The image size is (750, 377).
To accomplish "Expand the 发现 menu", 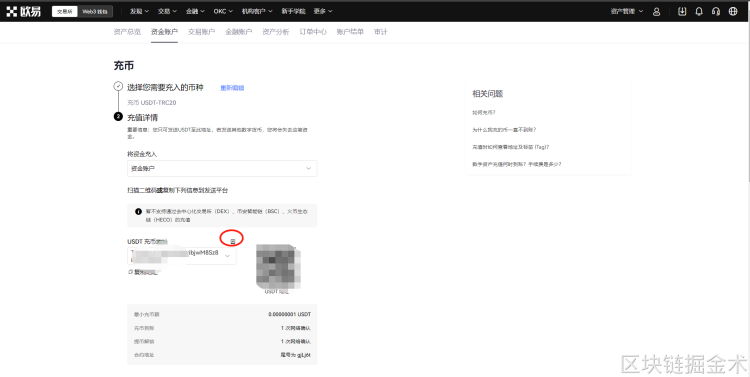I will [139, 11].
